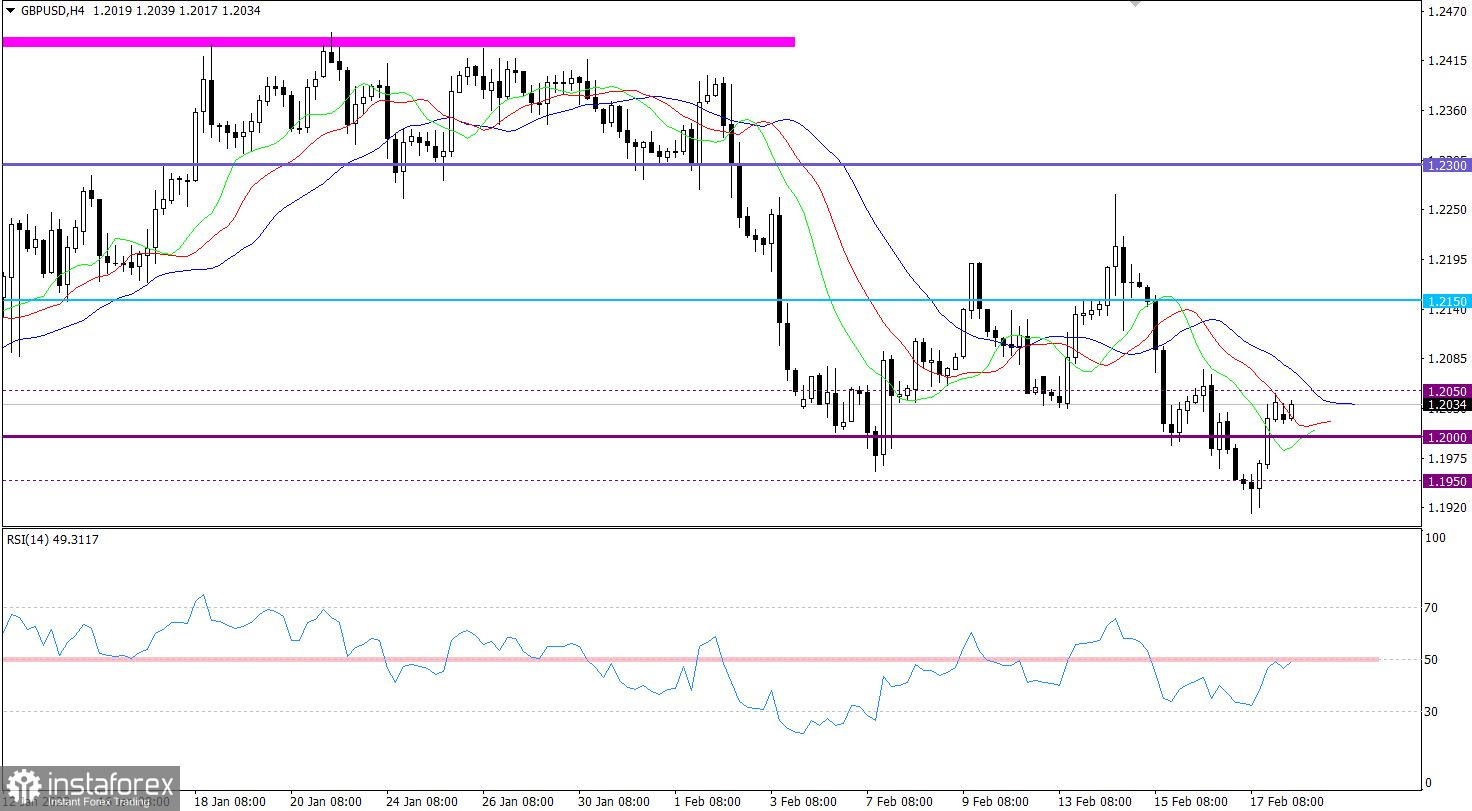Click the 1.2000 price label
Viewport: 1472px width, 811px height.
point(1447,437)
